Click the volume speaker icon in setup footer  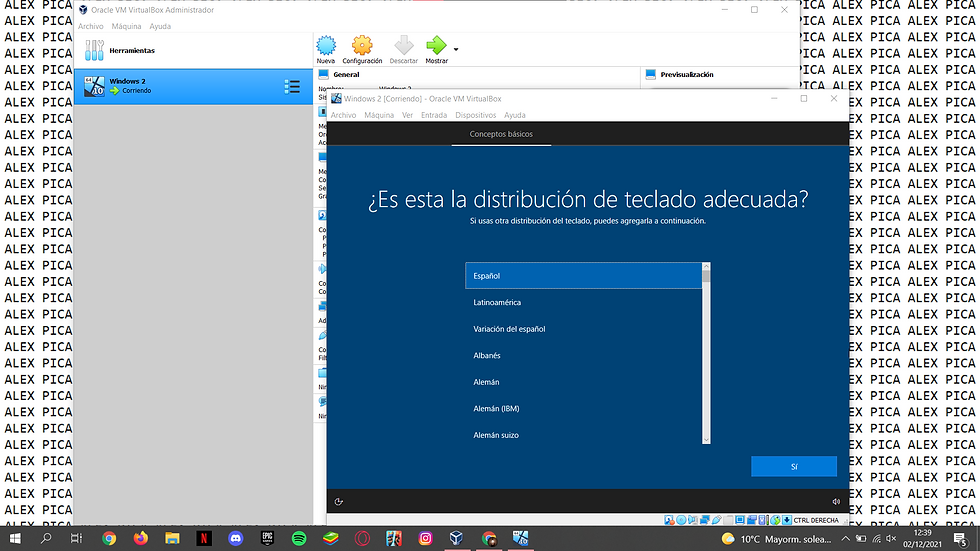836,502
